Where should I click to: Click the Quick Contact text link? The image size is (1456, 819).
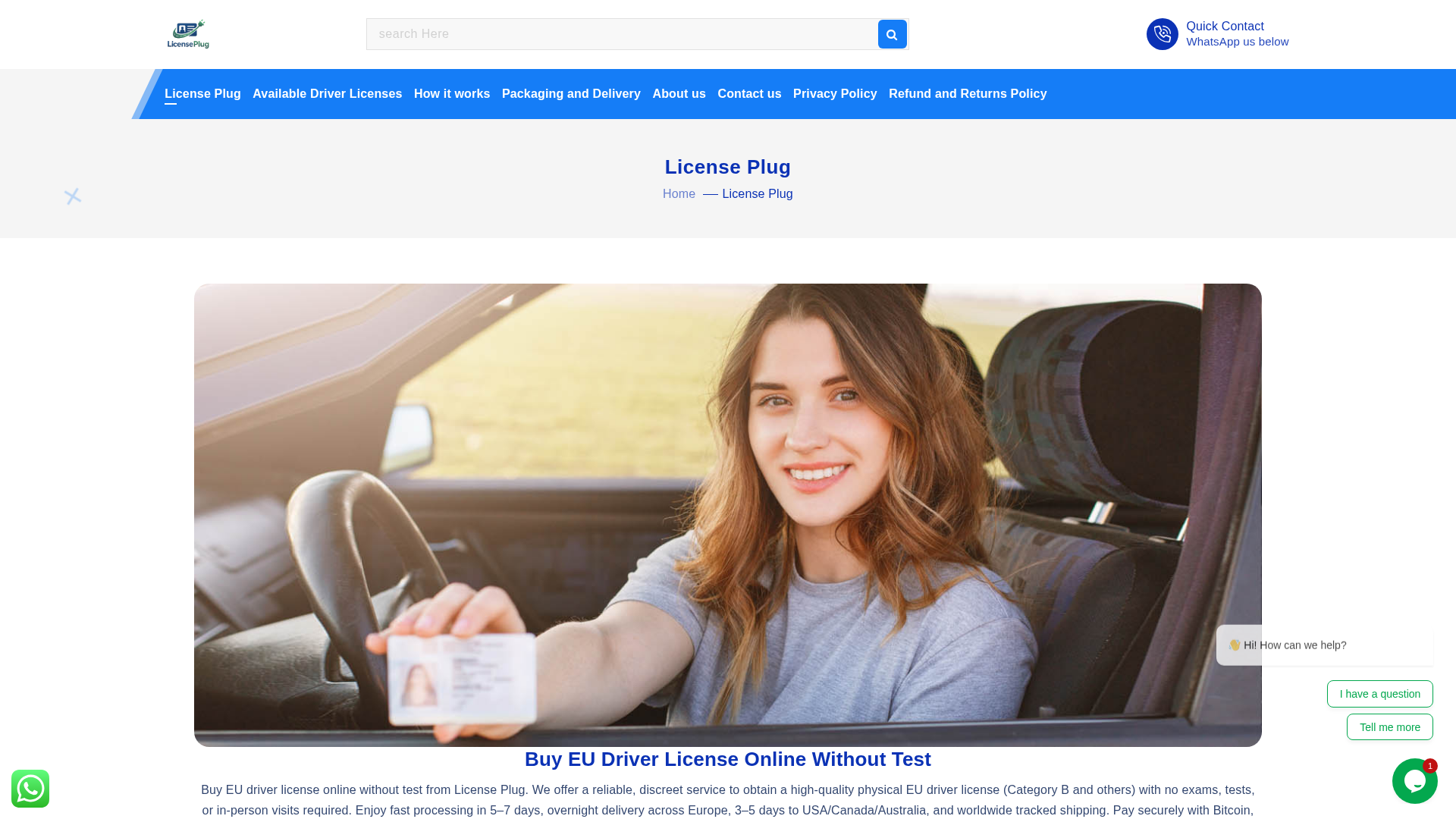[1225, 27]
